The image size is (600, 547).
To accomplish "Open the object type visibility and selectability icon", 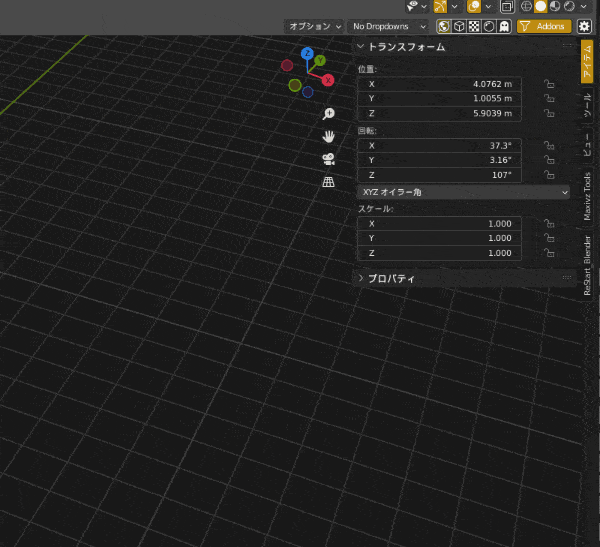I will (x=412, y=6).
